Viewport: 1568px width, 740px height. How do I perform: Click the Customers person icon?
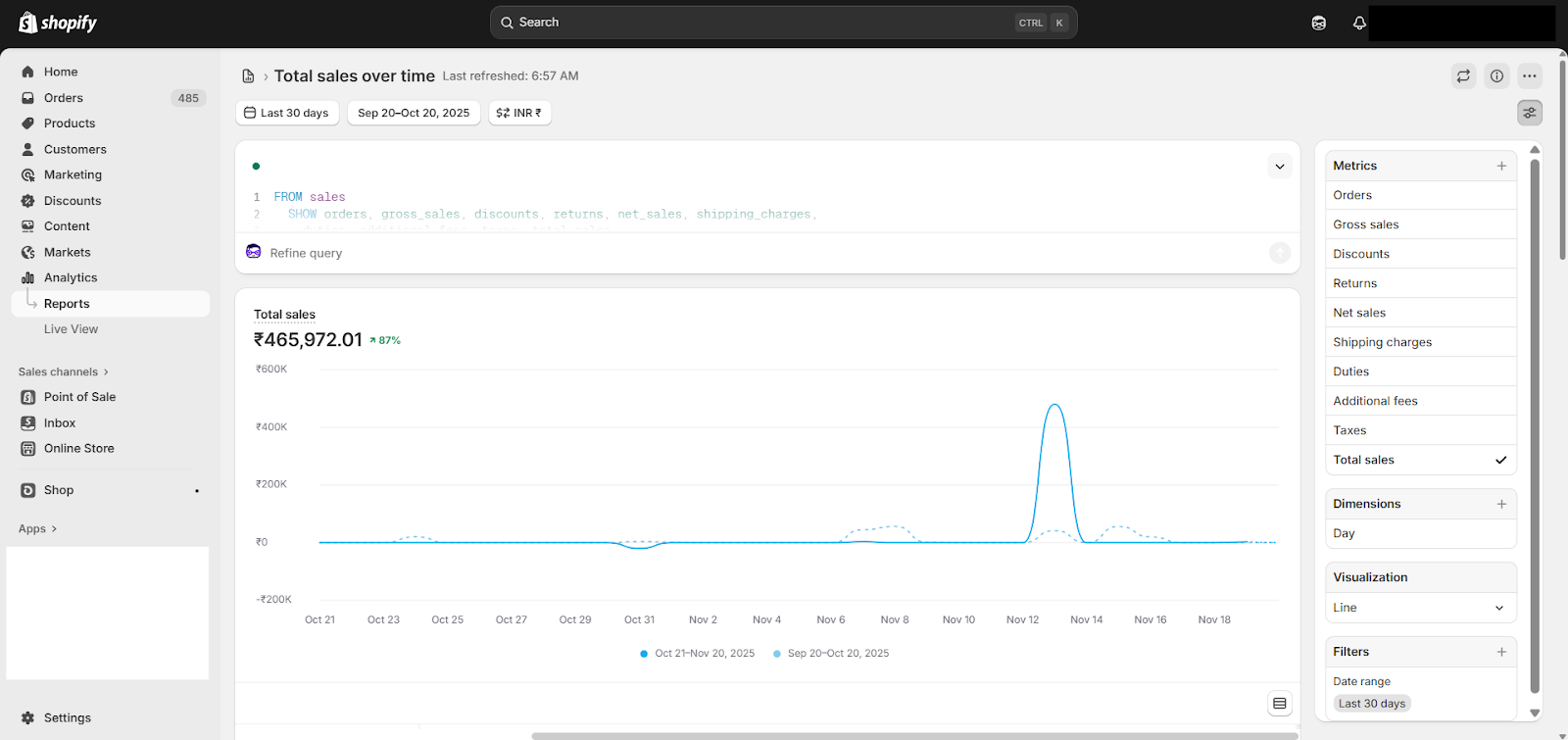click(x=27, y=149)
